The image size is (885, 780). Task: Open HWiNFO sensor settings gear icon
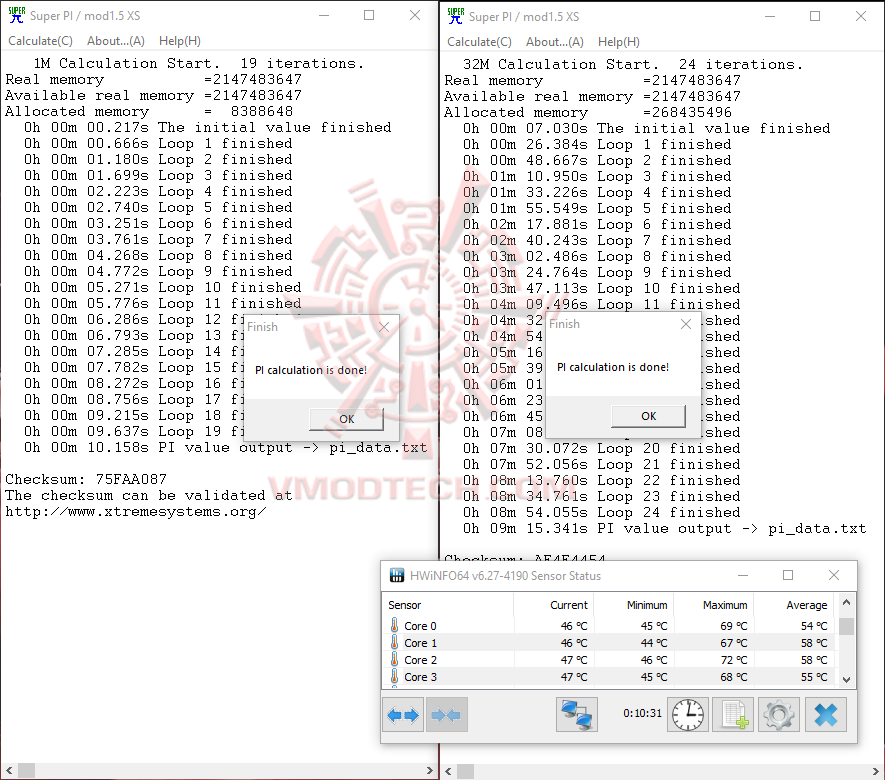coord(778,715)
